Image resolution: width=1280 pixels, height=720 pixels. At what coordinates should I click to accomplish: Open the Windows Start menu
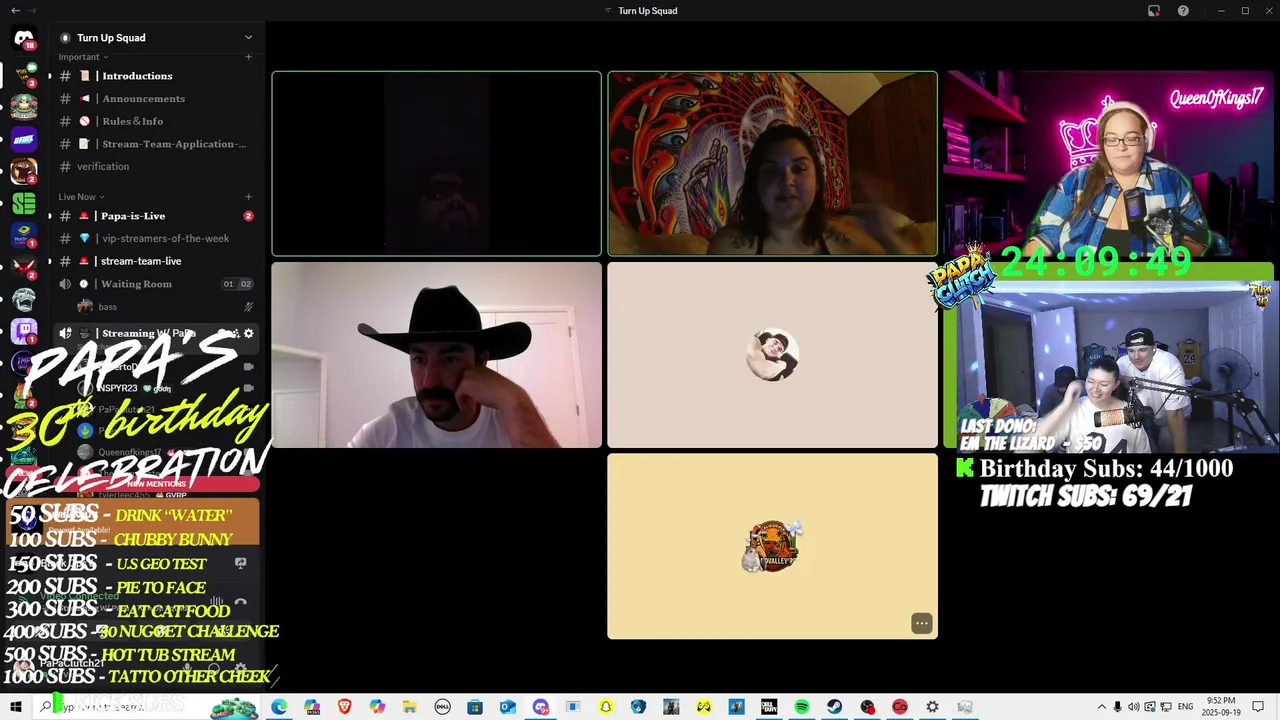16,707
